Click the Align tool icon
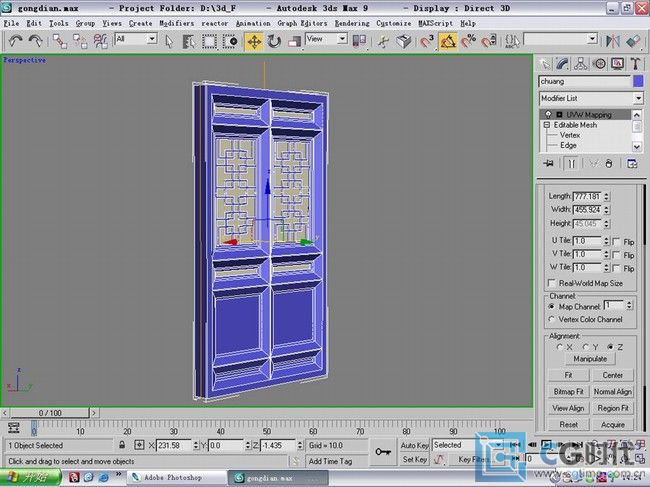The width and height of the screenshot is (650, 487). 633,41
